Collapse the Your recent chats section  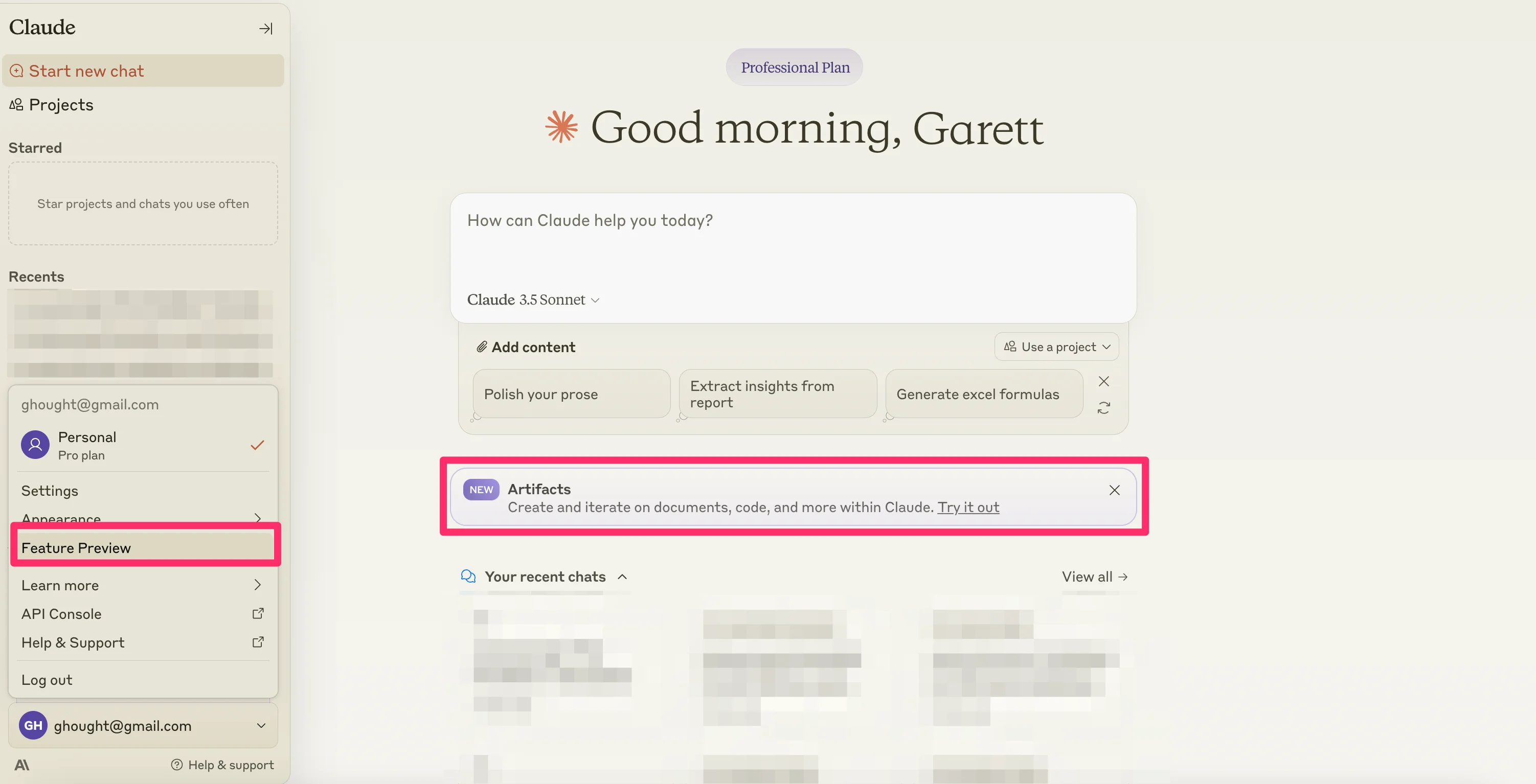click(622, 577)
